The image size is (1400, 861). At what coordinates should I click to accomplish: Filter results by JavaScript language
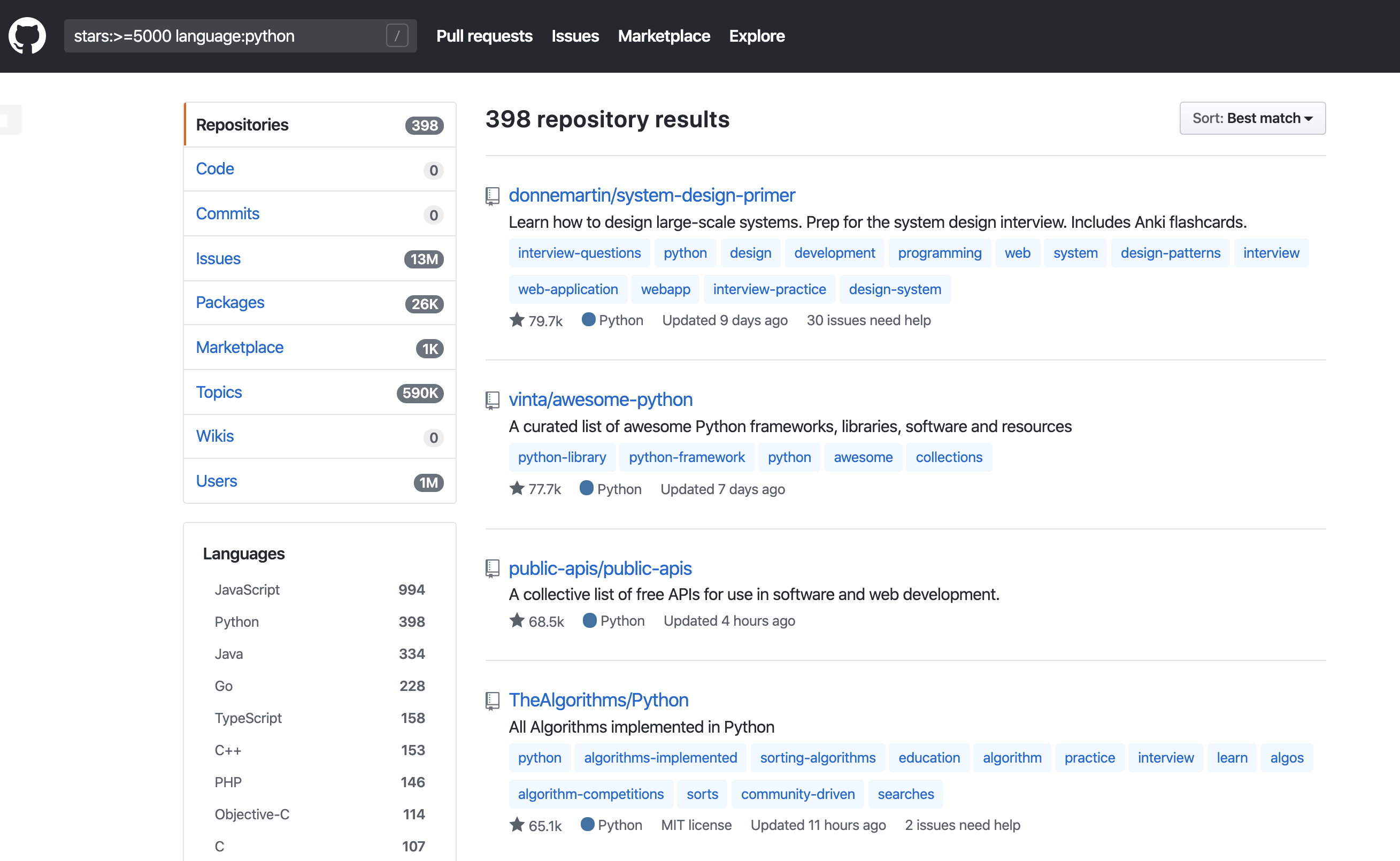(247, 590)
